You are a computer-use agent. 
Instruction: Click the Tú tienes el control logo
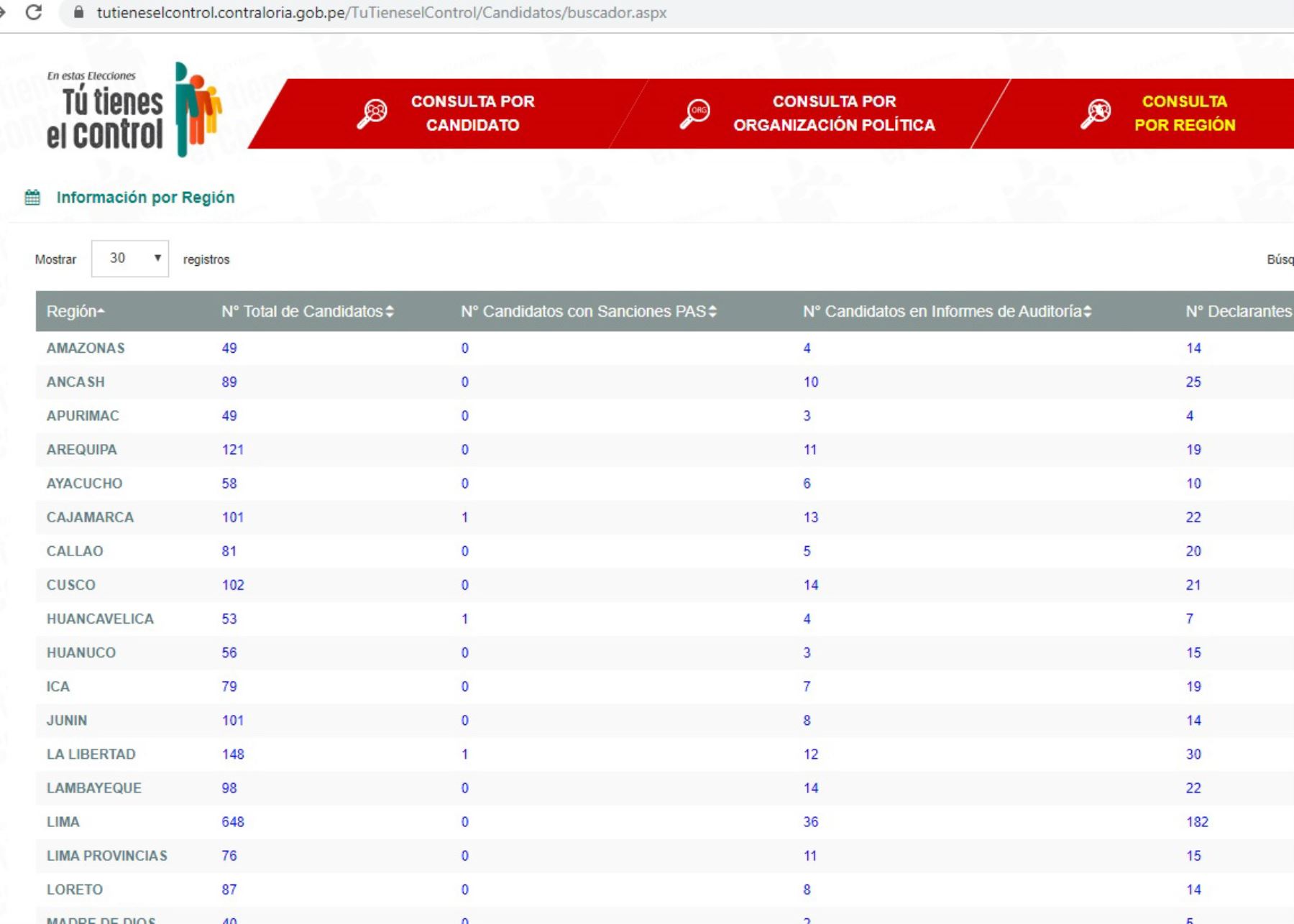(134, 110)
